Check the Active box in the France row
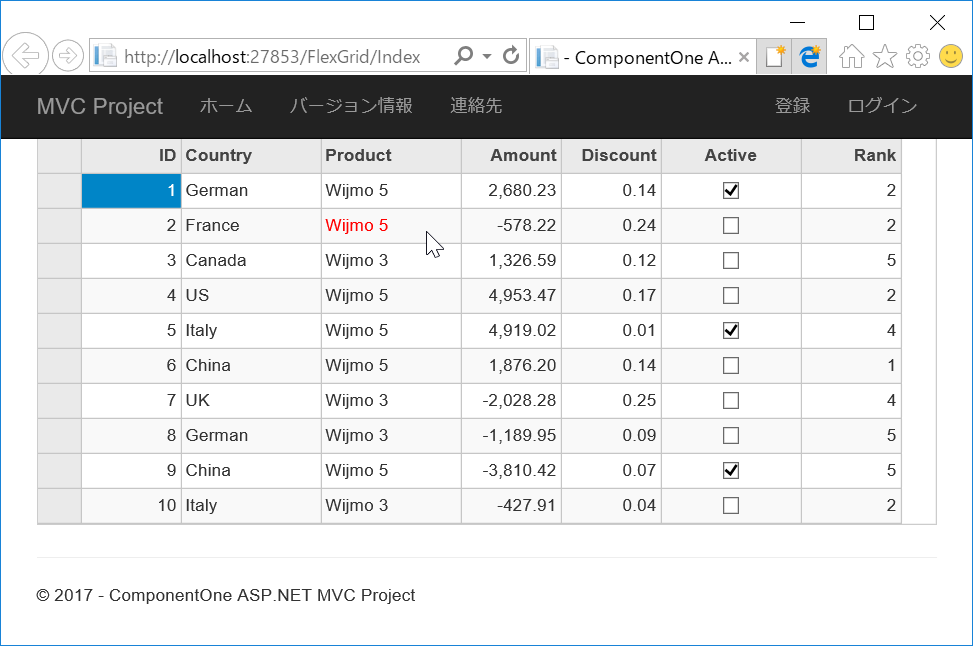 click(731, 225)
